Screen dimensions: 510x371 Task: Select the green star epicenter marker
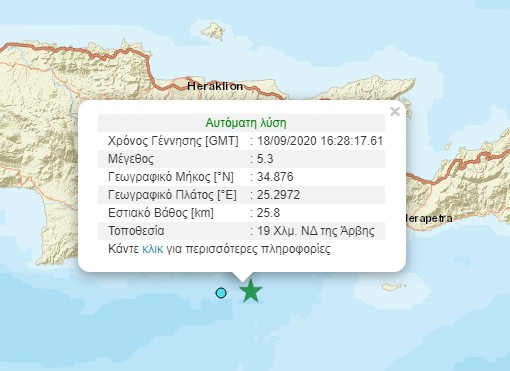[251, 291]
